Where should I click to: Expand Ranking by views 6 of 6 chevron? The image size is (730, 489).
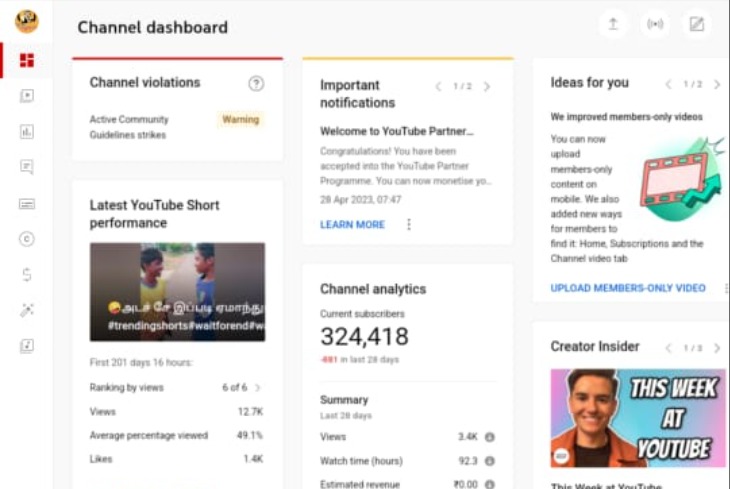(x=258, y=387)
